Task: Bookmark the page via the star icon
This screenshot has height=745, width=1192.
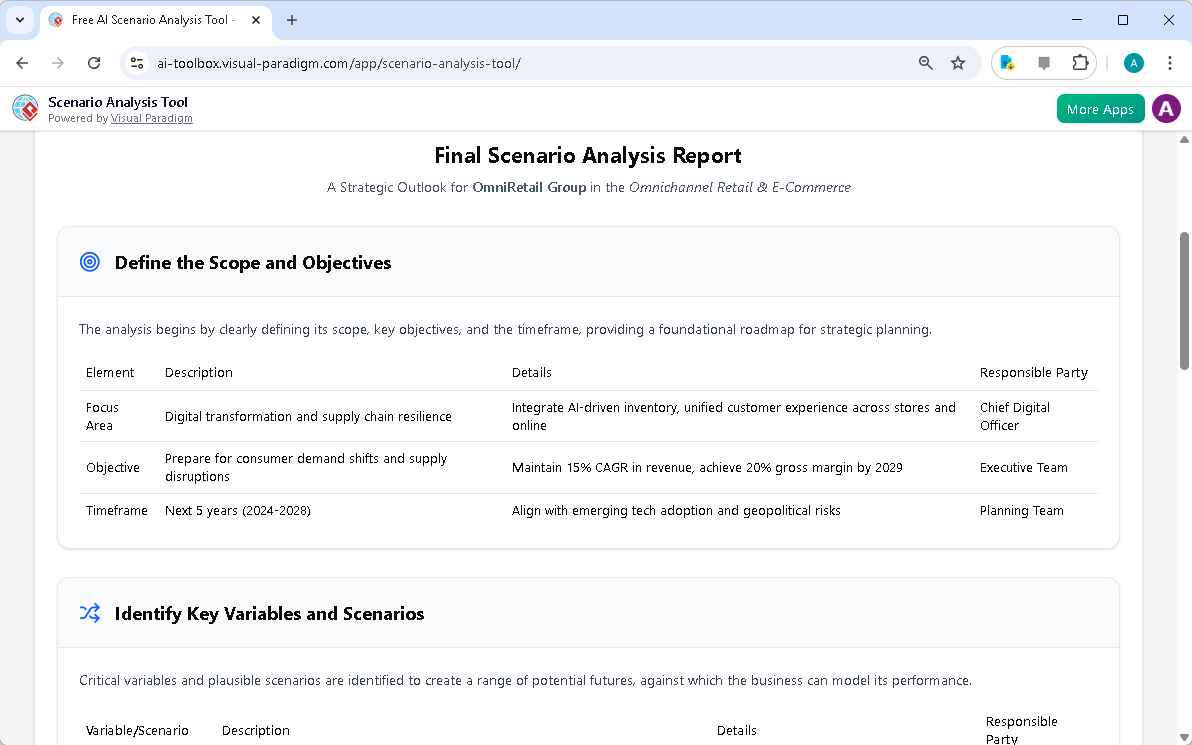Action: point(958,62)
